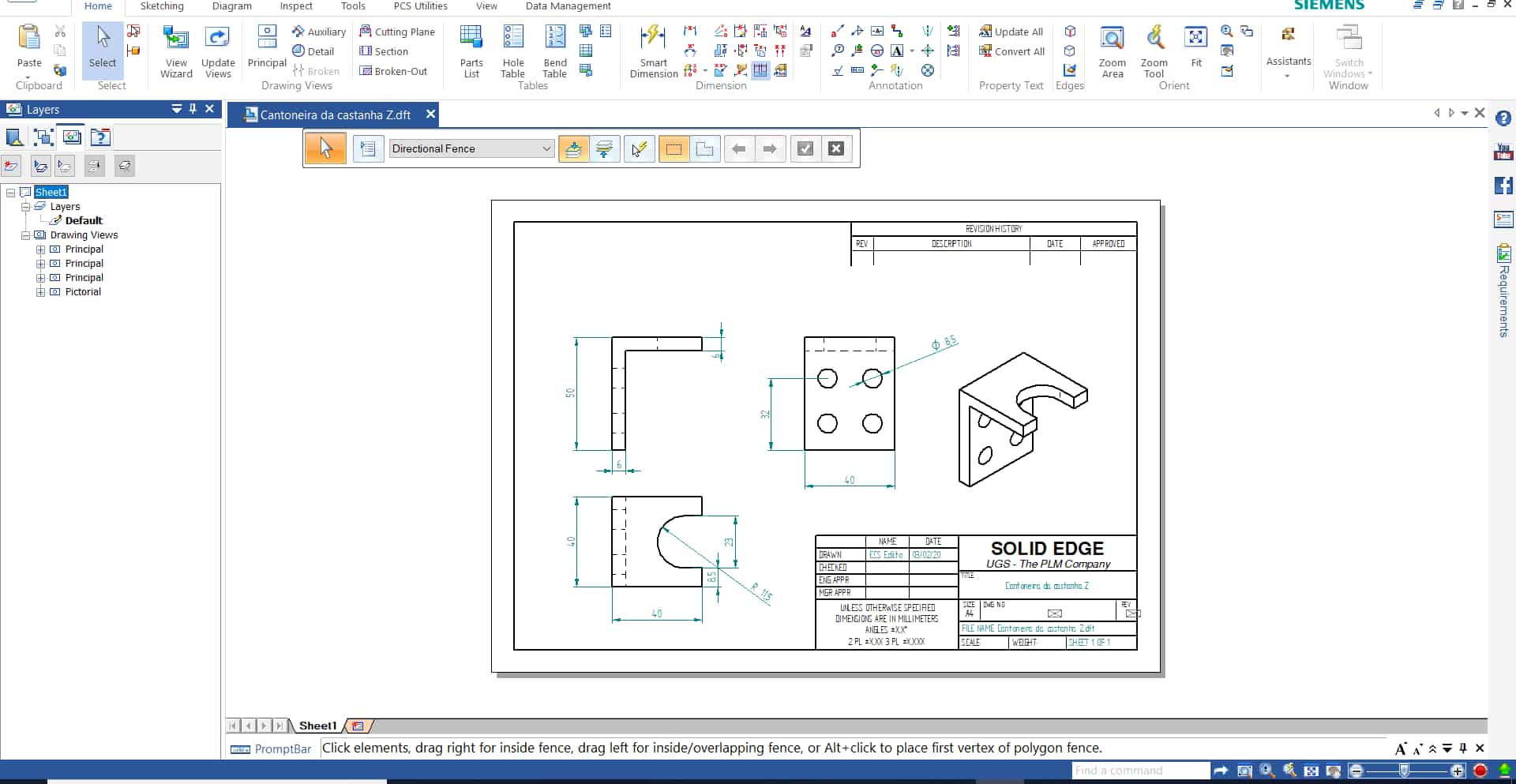1516x784 pixels.
Task: Collapse the Sheet1 tree node
Action: pyautogui.click(x=10, y=193)
